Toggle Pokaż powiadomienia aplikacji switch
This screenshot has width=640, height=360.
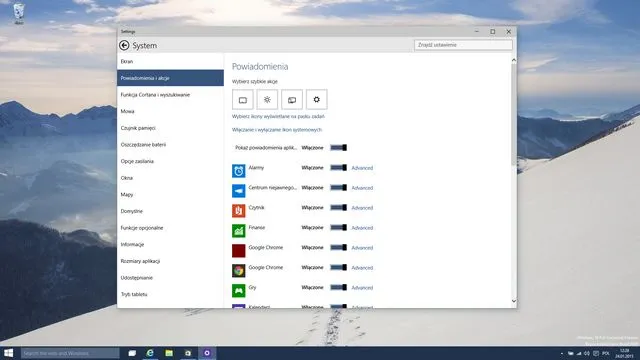click(x=338, y=148)
